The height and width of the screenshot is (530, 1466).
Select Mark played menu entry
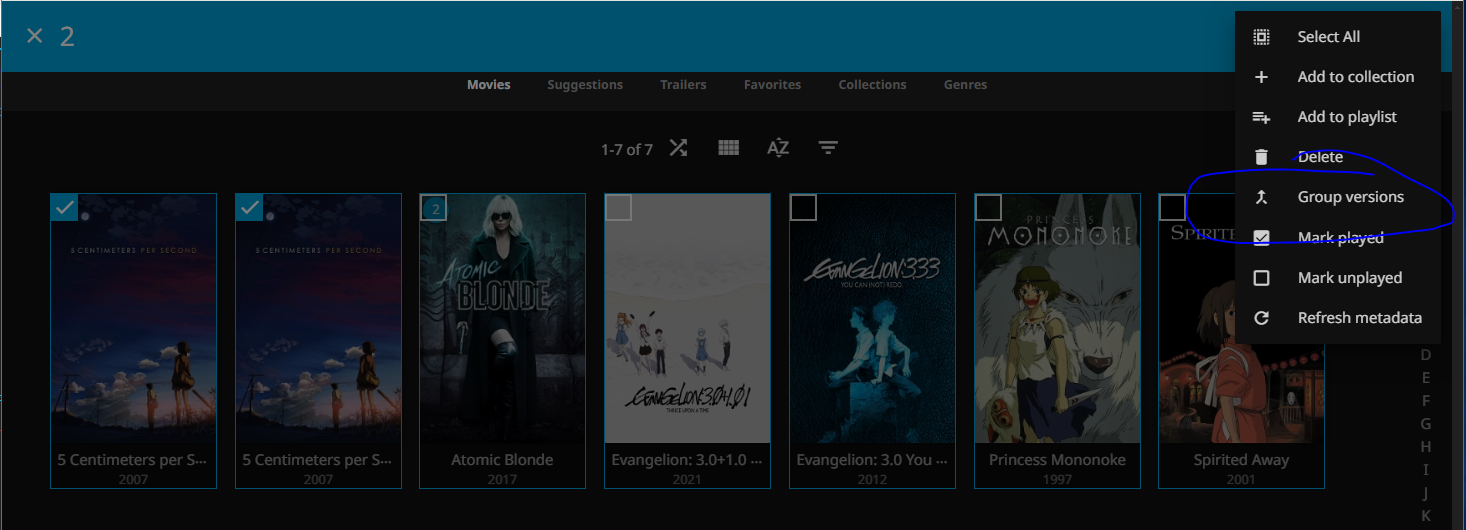pyautogui.click(x=1340, y=238)
